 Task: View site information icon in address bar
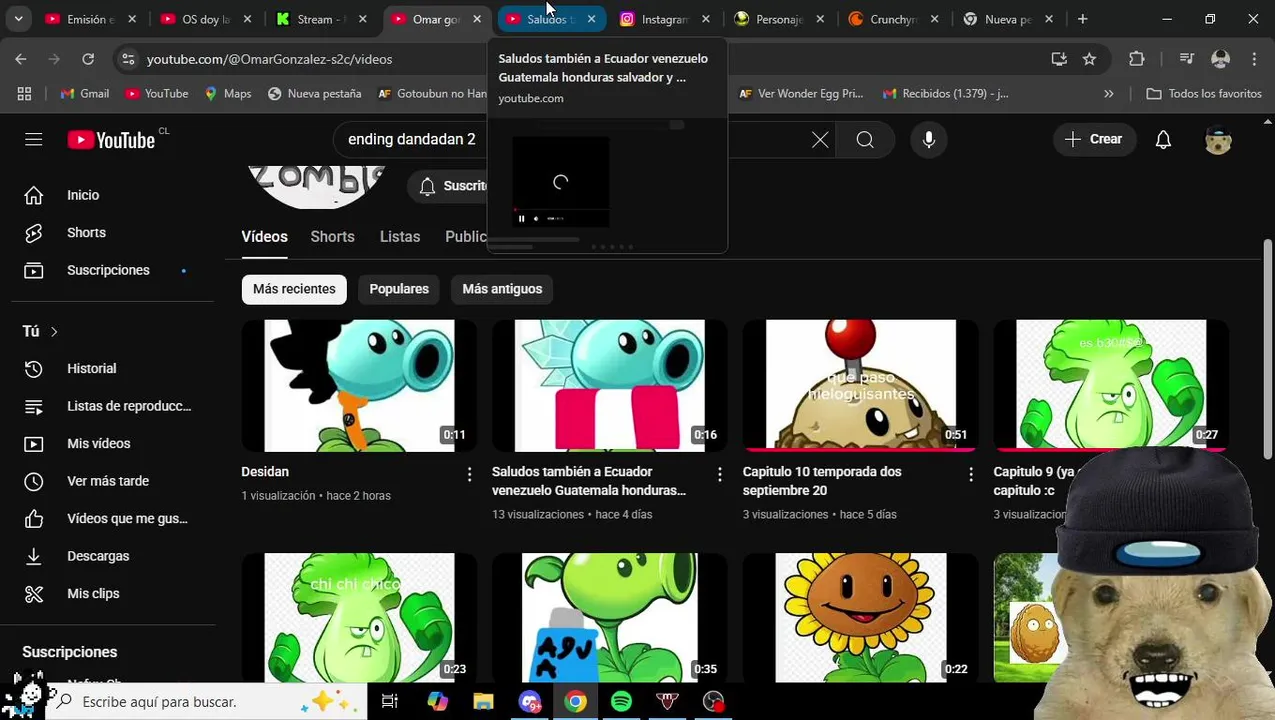[x=128, y=59]
